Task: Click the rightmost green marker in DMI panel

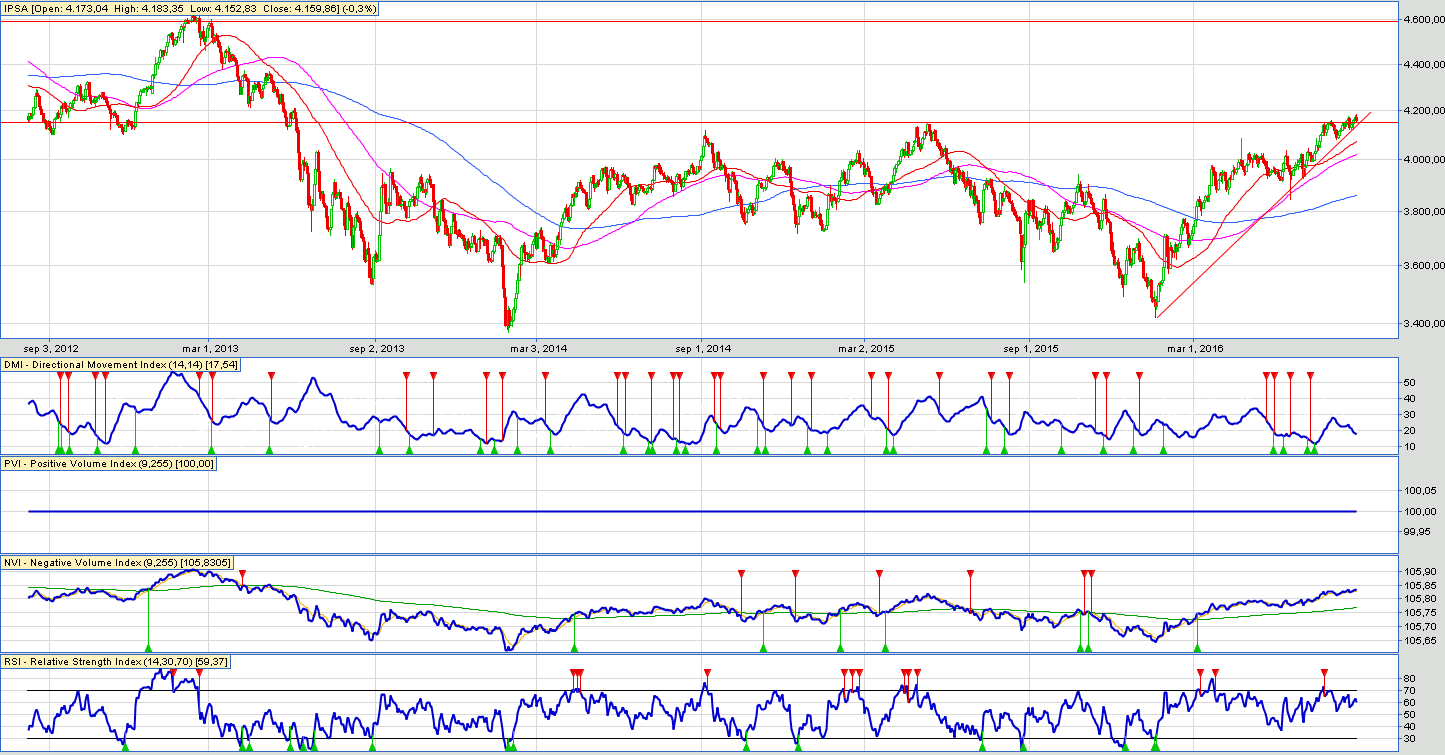Action: [x=1314, y=451]
